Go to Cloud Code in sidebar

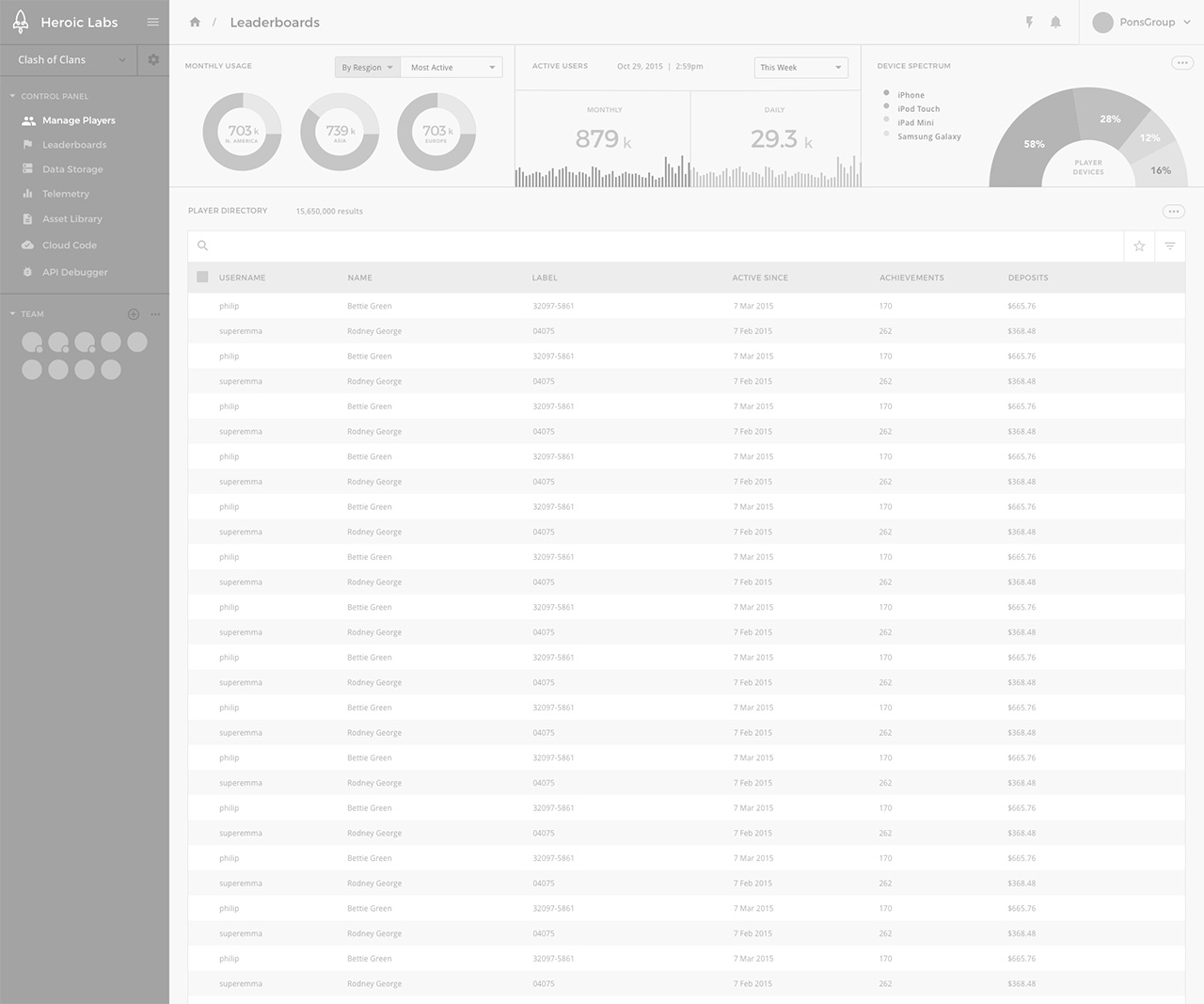tap(69, 246)
